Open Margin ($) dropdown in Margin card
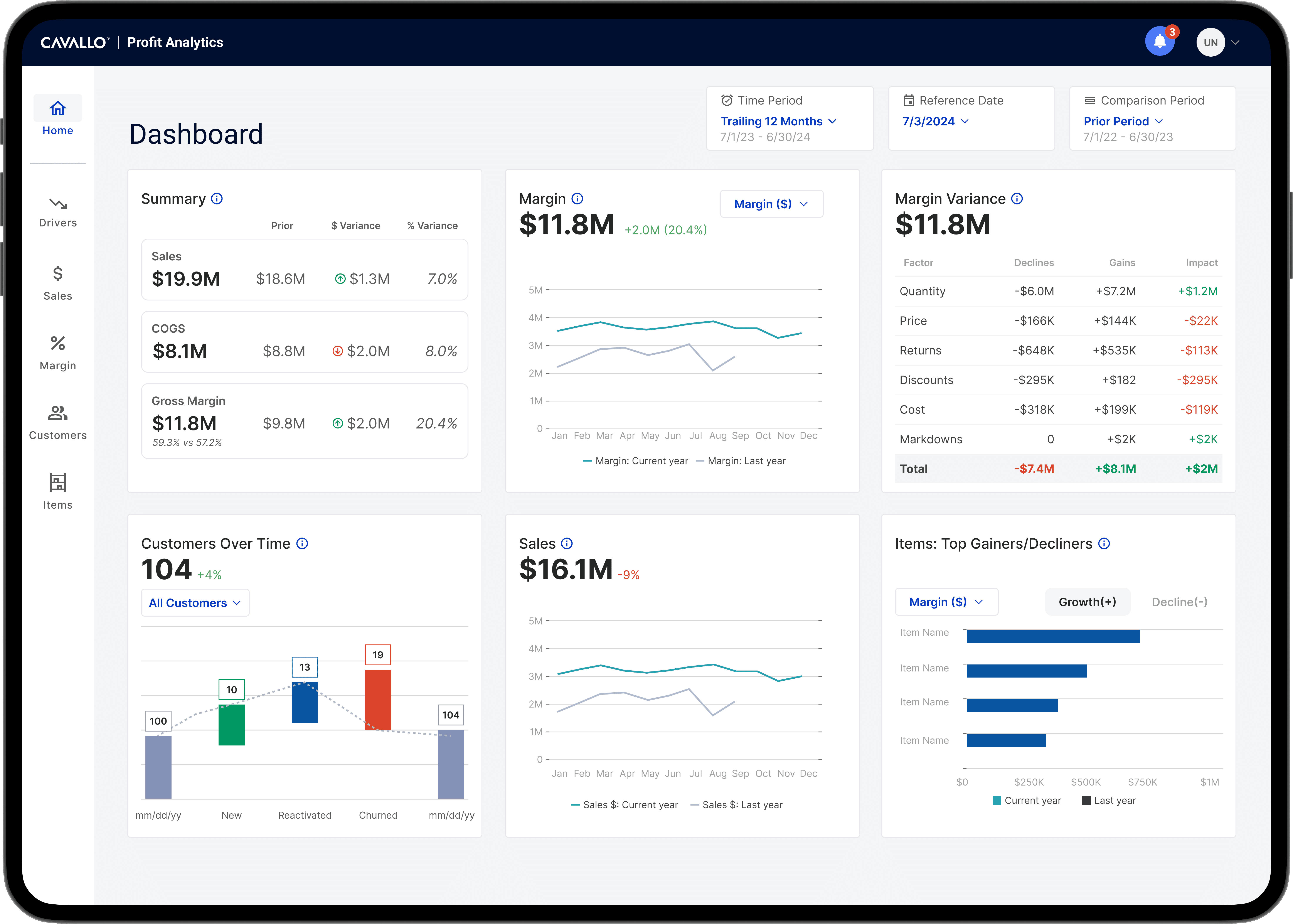This screenshot has height=924, width=1293. (771, 204)
